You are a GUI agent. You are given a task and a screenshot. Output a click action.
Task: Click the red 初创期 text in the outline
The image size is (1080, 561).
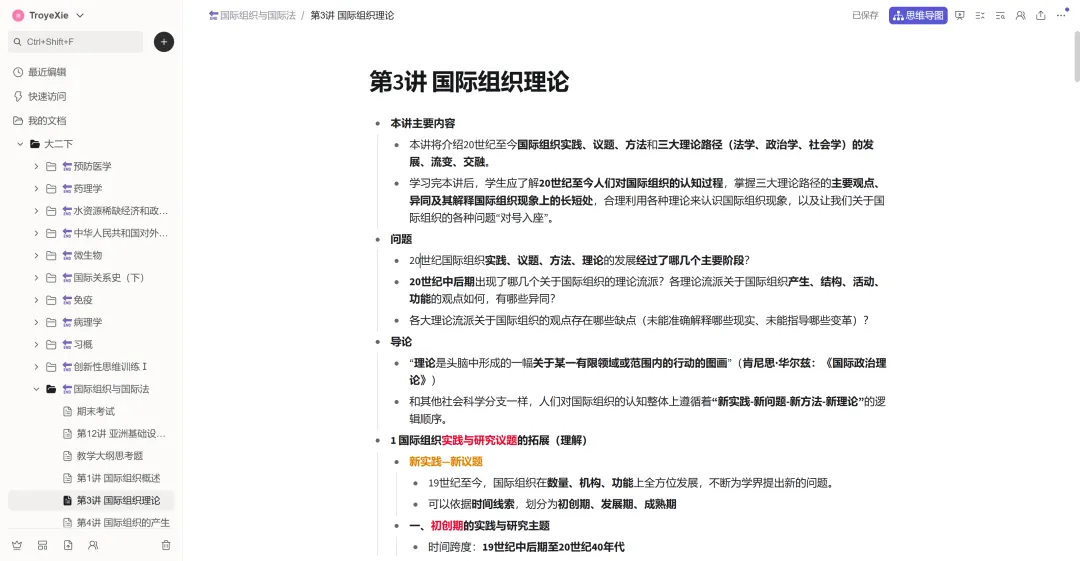pyautogui.click(x=446, y=526)
